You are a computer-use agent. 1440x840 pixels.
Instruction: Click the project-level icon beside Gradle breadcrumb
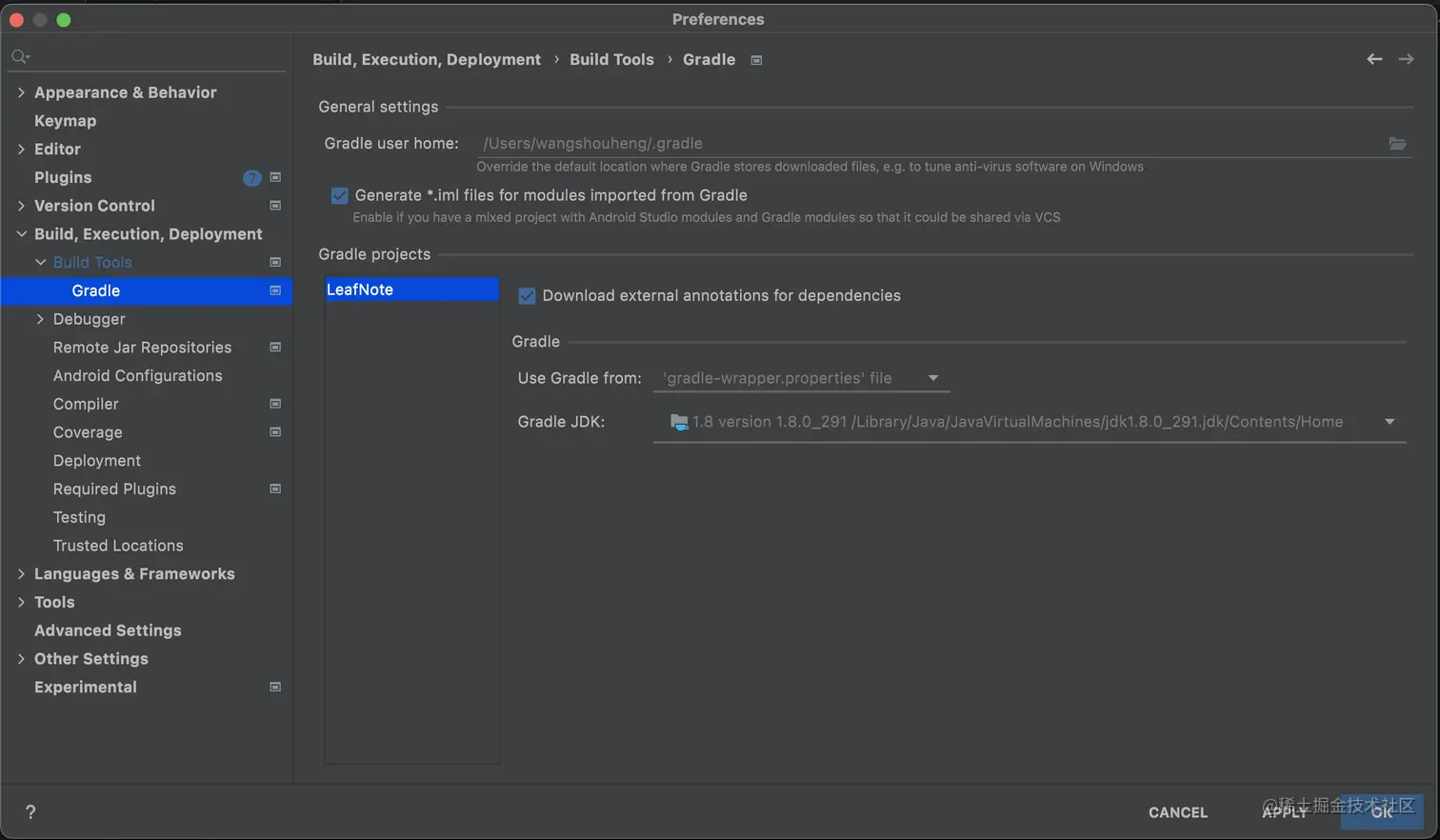(x=756, y=60)
